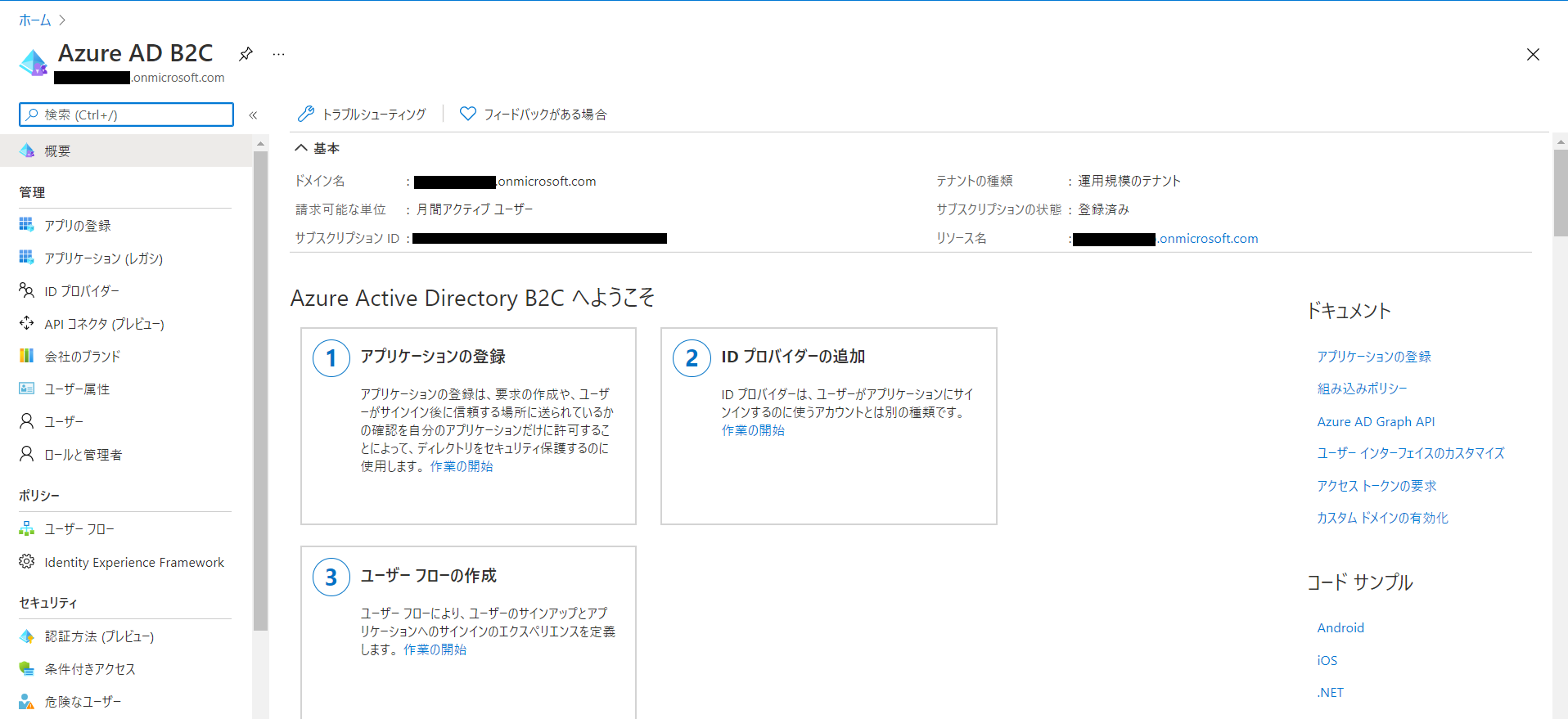1568x719 pixels.
Task: Open .NET code sample link
Action: coord(1331,692)
